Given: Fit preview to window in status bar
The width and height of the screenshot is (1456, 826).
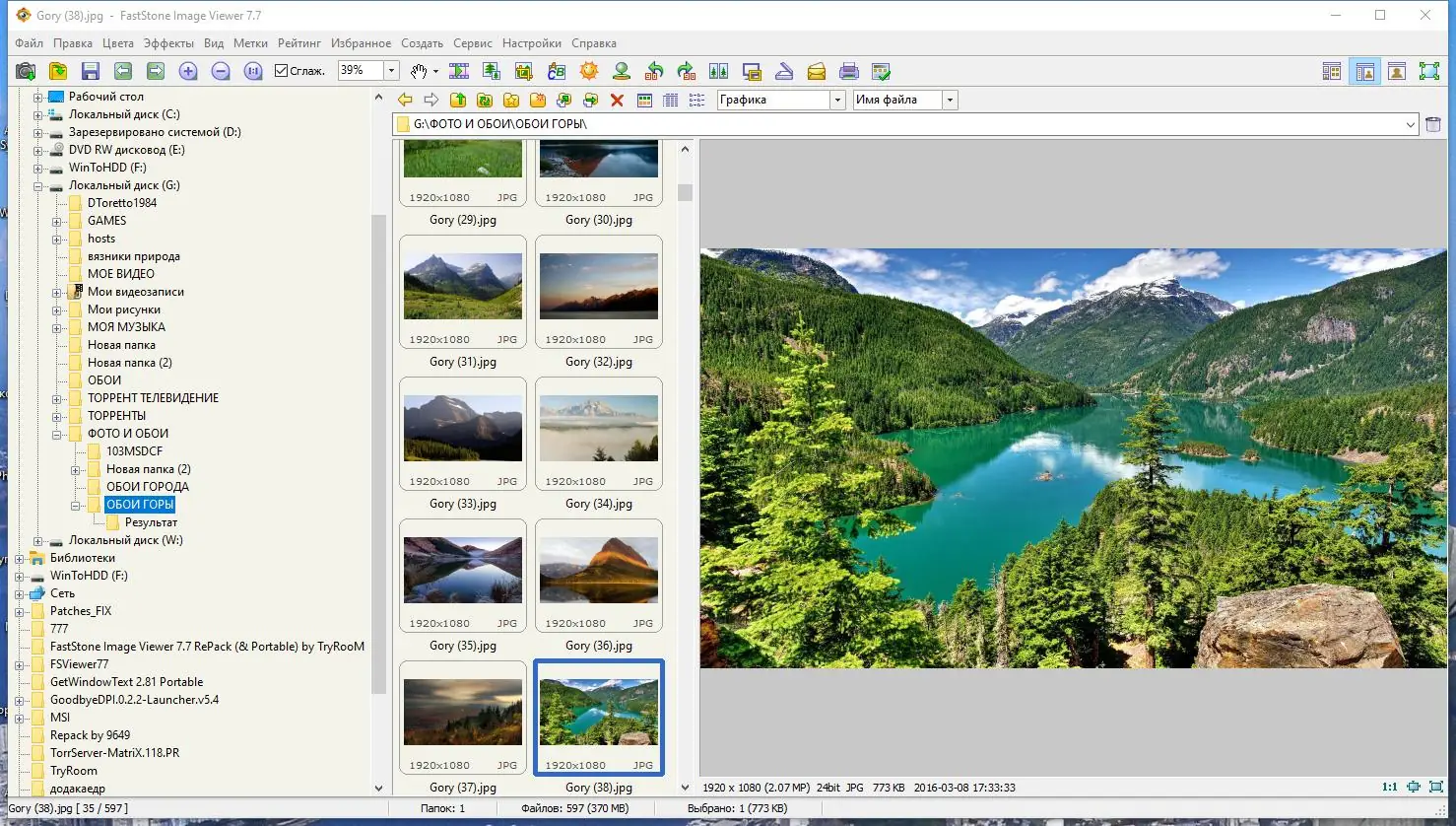Looking at the screenshot, I should tap(1414, 787).
